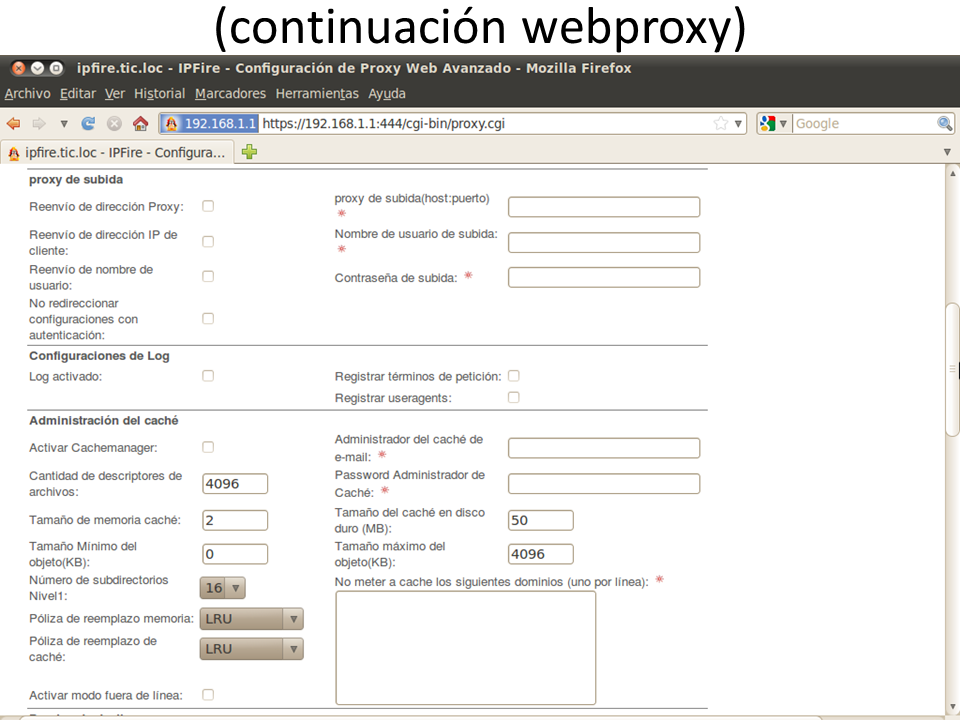960x720 pixels.
Task: Click the browser Back arrow button
Action: tap(14, 124)
